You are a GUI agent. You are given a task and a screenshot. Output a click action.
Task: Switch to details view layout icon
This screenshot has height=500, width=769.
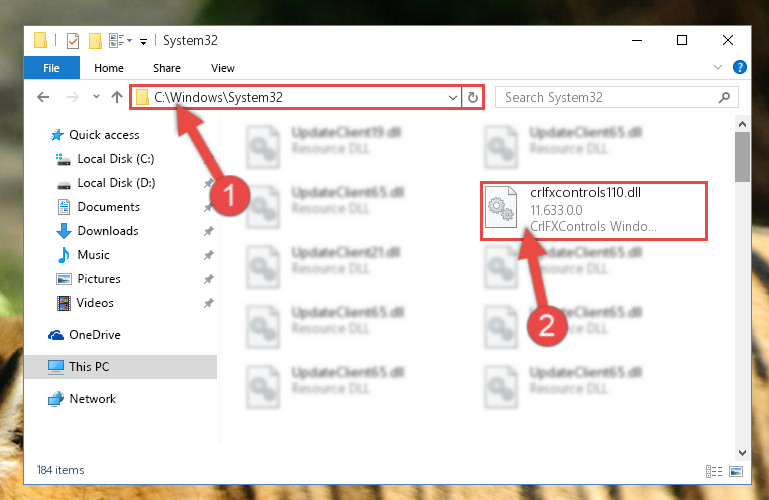[714, 472]
